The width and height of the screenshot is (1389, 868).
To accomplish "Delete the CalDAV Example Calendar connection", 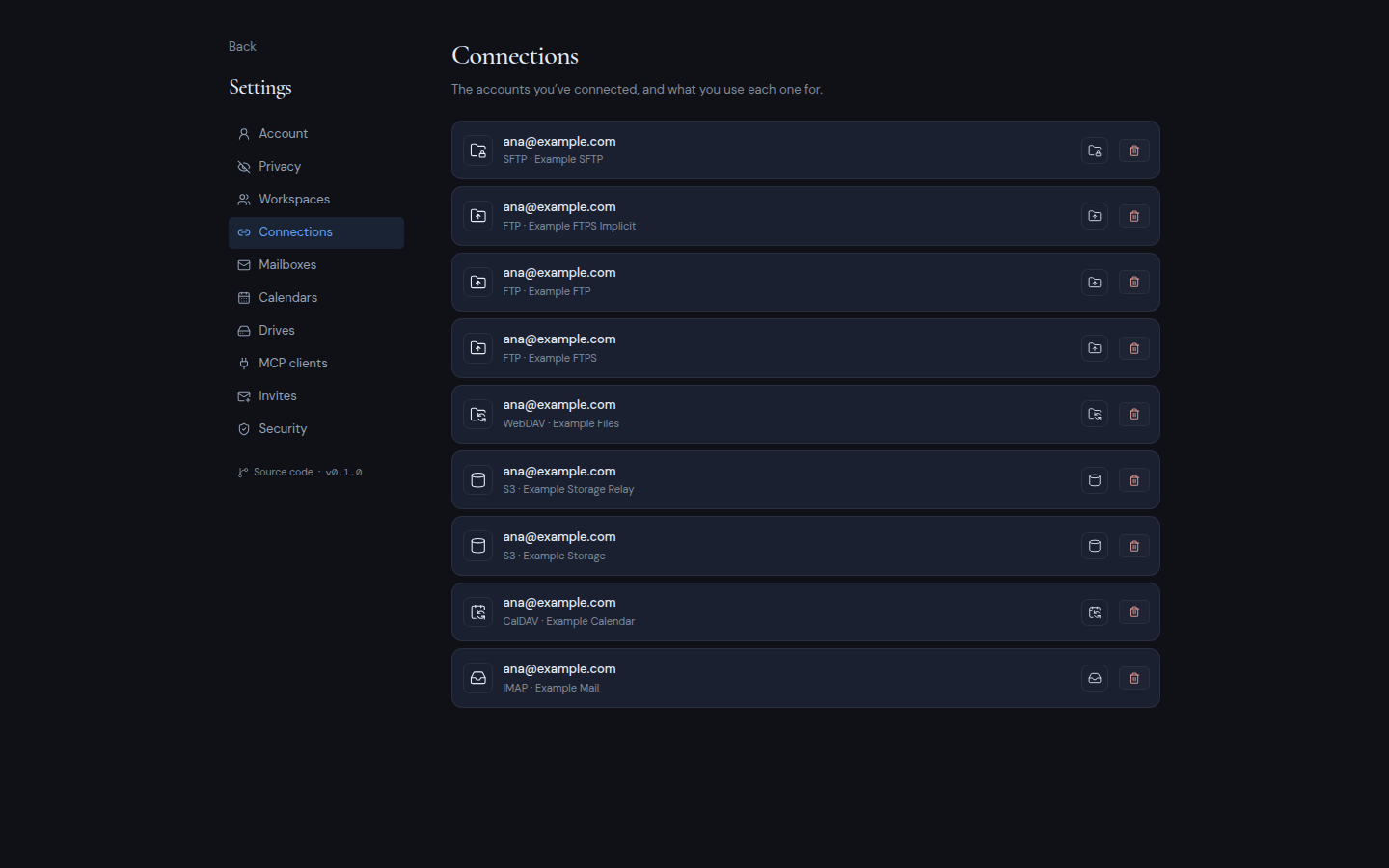I will point(1133,611).
